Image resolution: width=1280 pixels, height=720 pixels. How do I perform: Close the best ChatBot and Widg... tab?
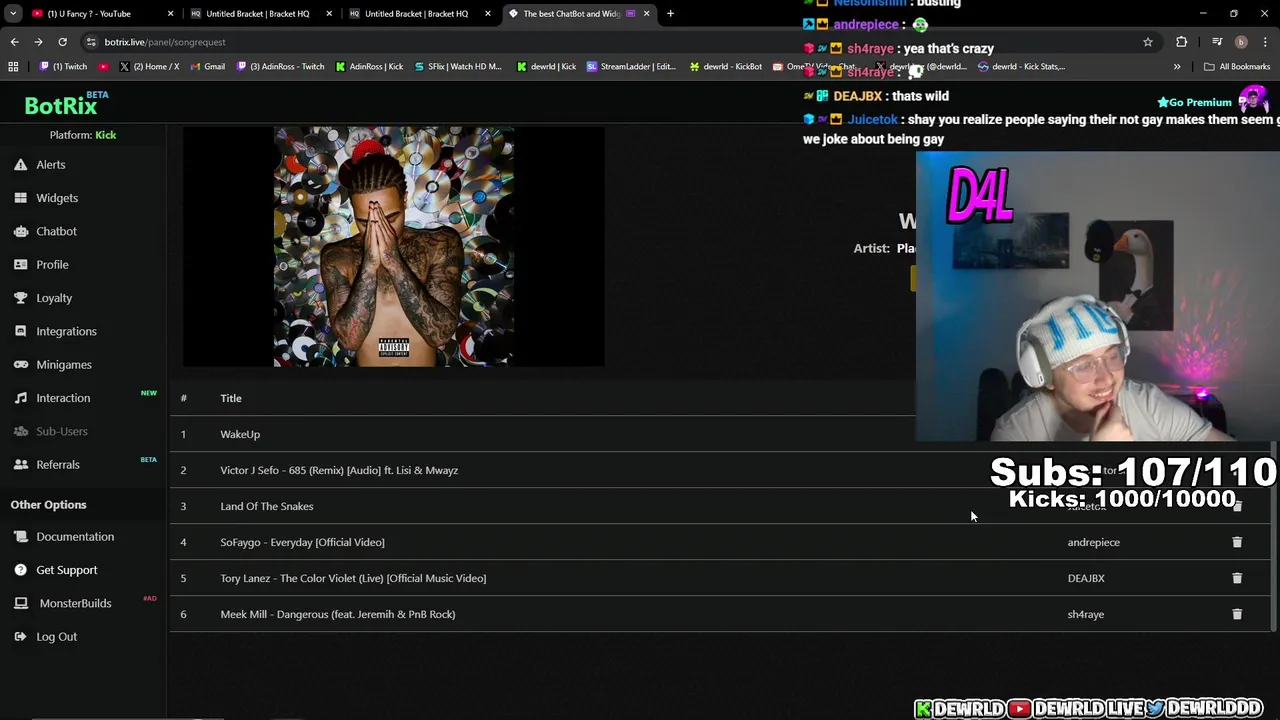pyautogui.click(x=646, y=14)
